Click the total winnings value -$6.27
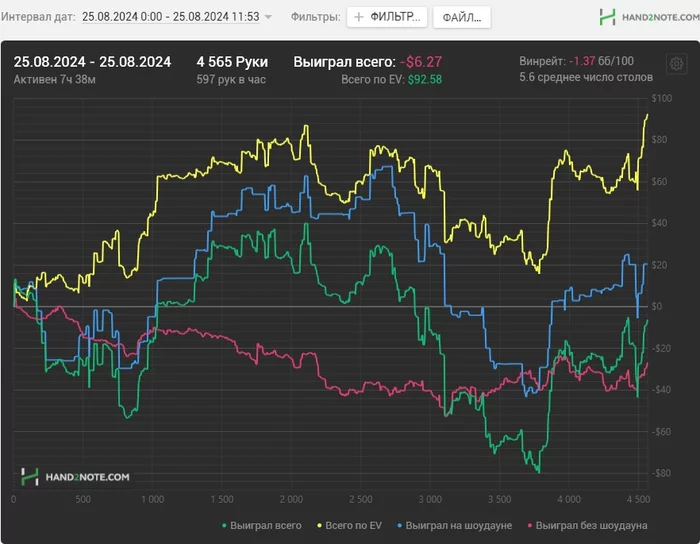The height and width of the screenshot is (544, 700). click(421, 62)
